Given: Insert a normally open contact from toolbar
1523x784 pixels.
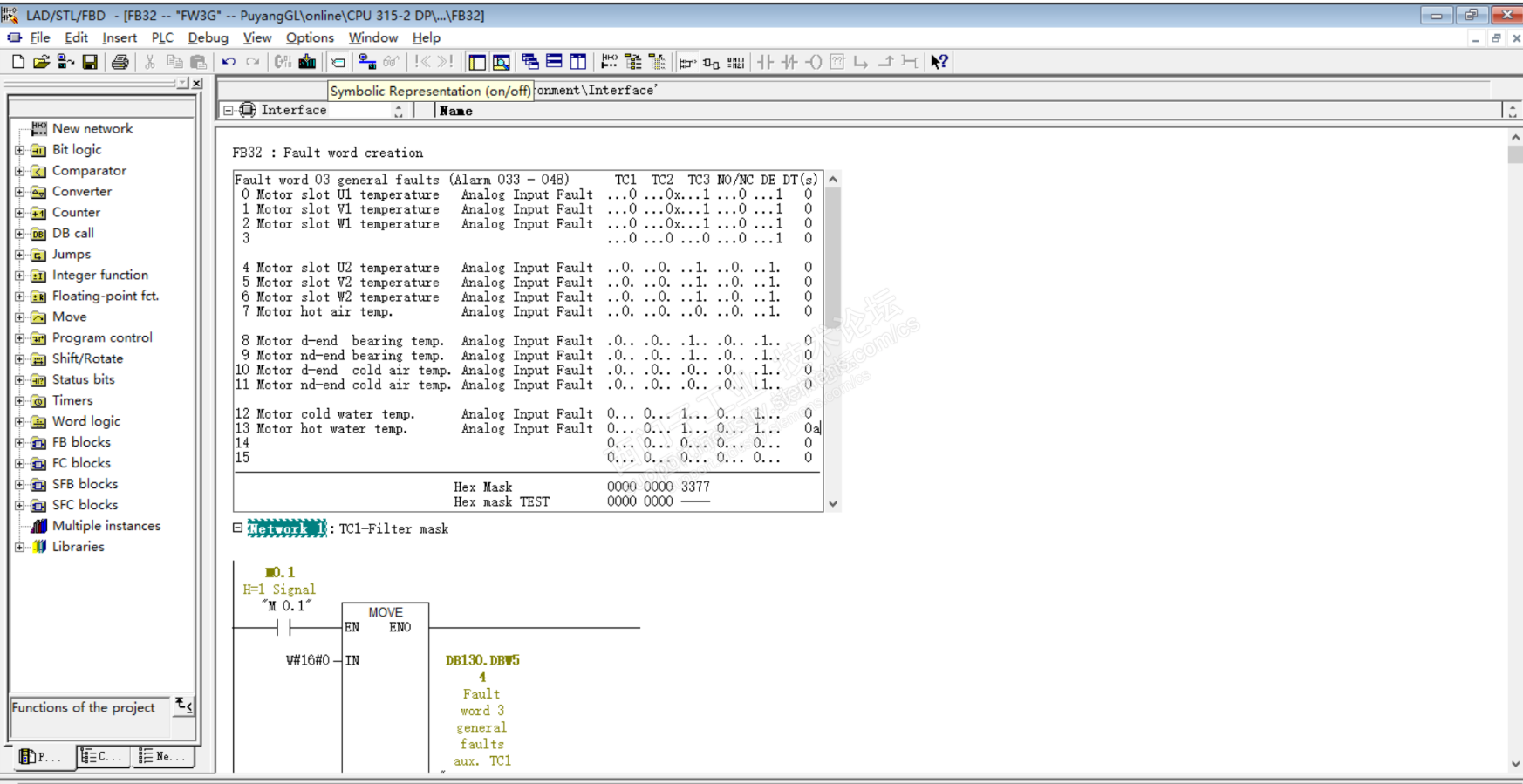Looking at the screenshot, I should (x=765, y=62).
